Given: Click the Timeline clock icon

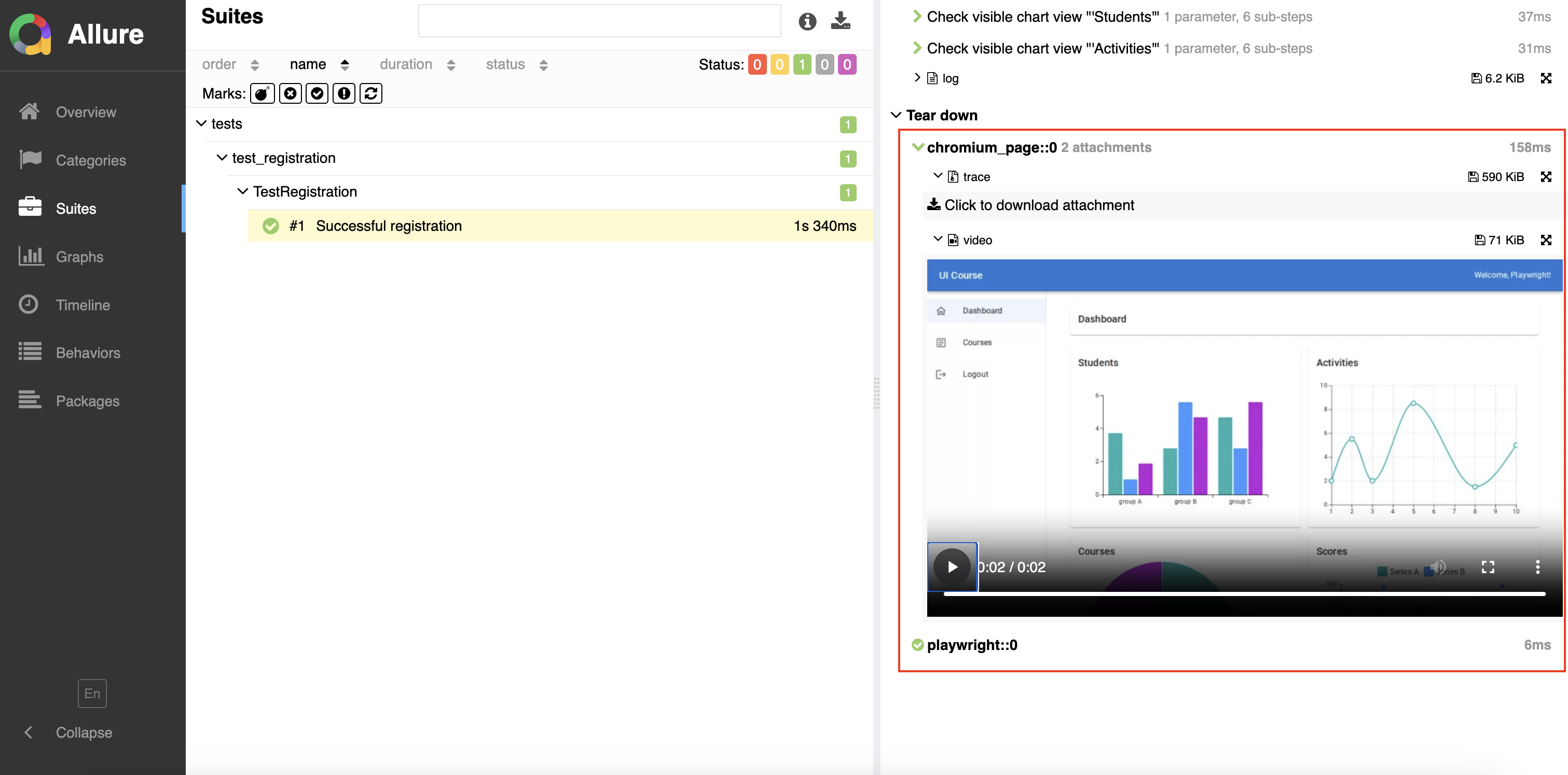Looking at the screenshot, I should tap(29, 304).
